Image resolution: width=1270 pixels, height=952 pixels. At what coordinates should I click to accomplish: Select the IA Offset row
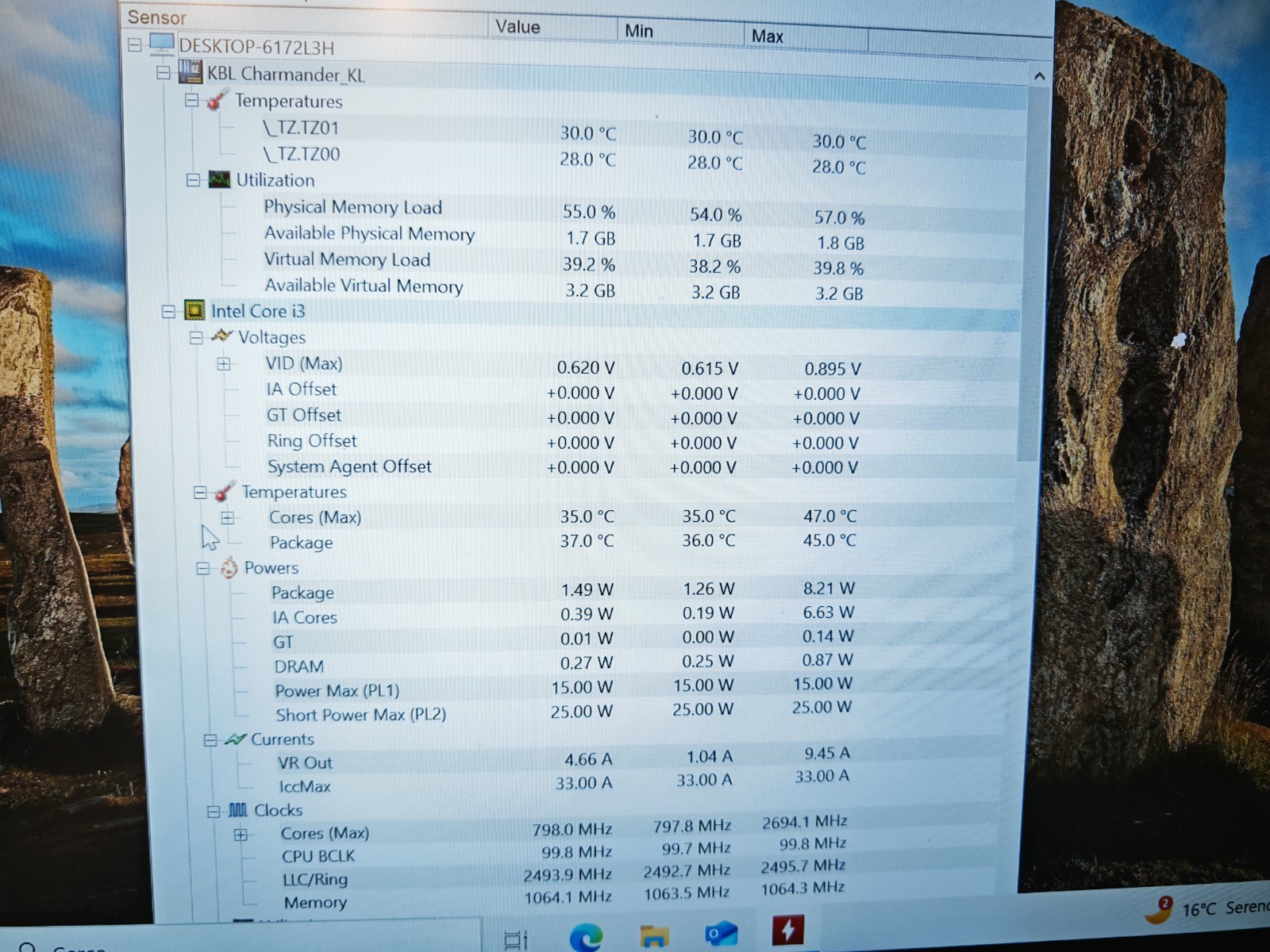click(564, 390)
